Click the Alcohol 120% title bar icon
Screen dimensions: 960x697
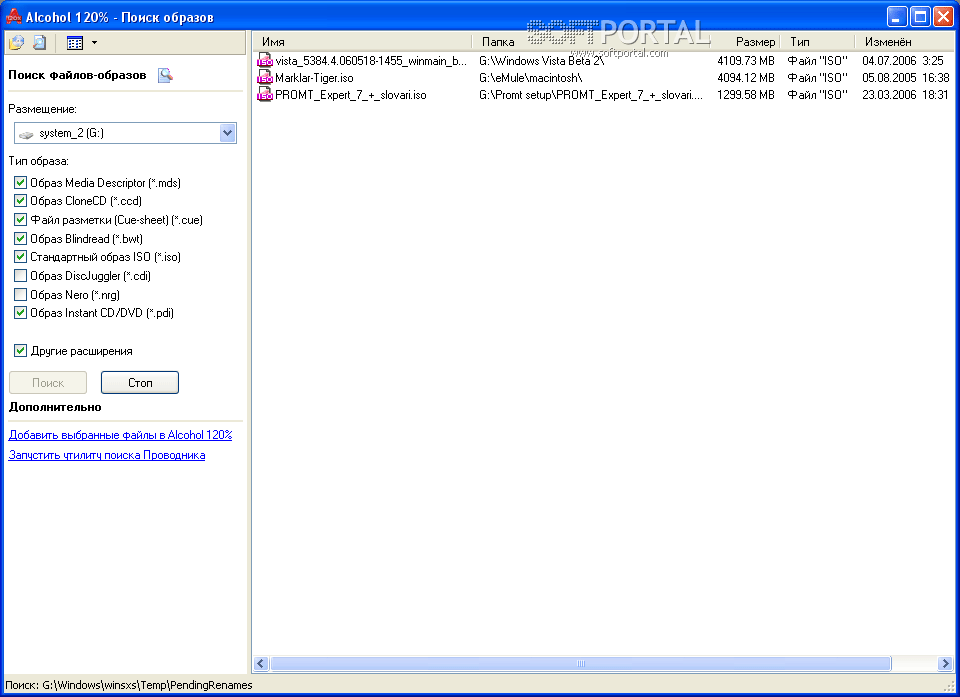point(13,17)
